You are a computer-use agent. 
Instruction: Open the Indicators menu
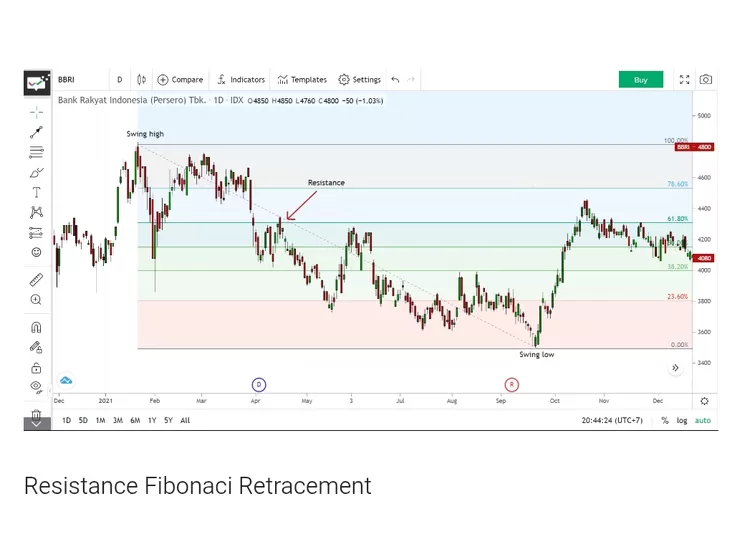[x=241, y=79]
